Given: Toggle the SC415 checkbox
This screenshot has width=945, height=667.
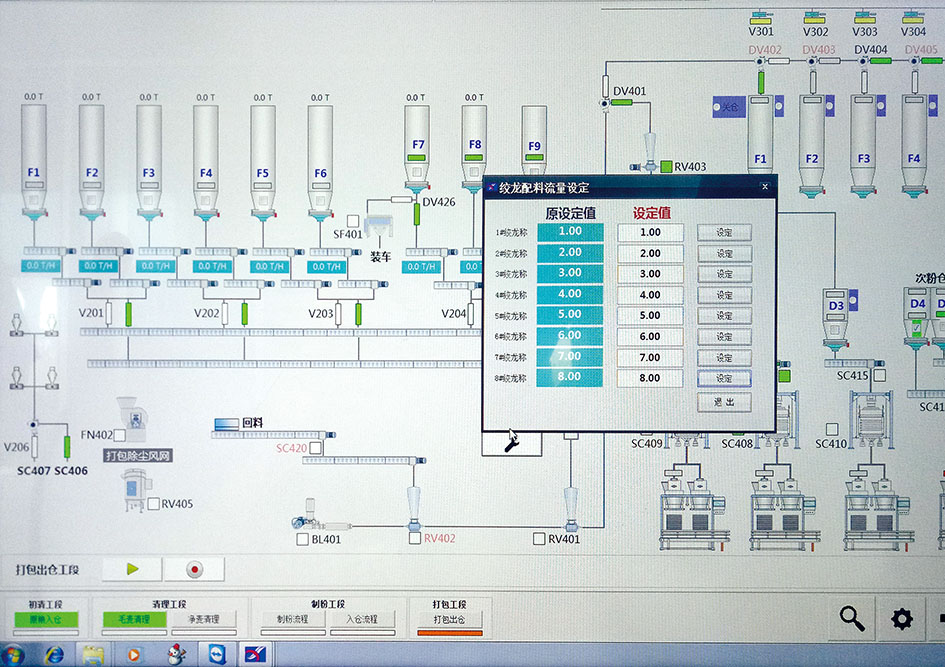Looking at the screenshot, I should [880, 375].
